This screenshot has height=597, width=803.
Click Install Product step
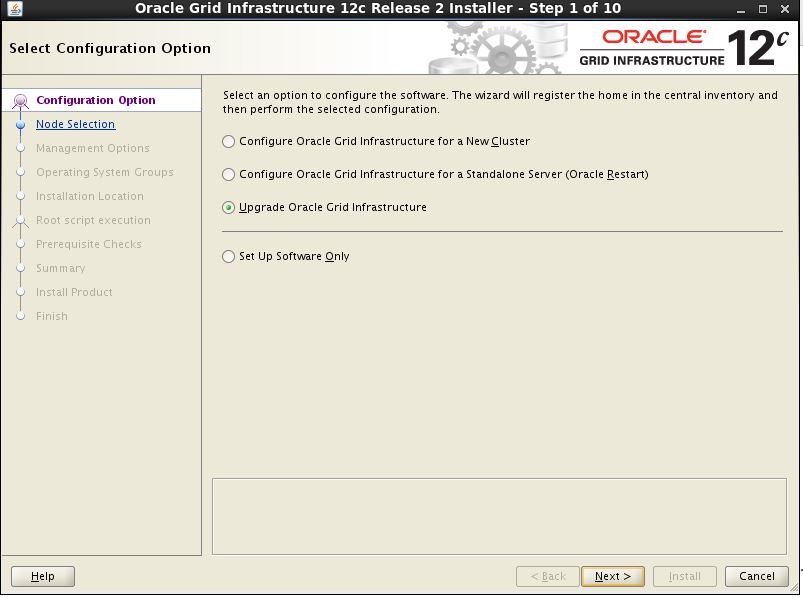[x=74, y=292]
